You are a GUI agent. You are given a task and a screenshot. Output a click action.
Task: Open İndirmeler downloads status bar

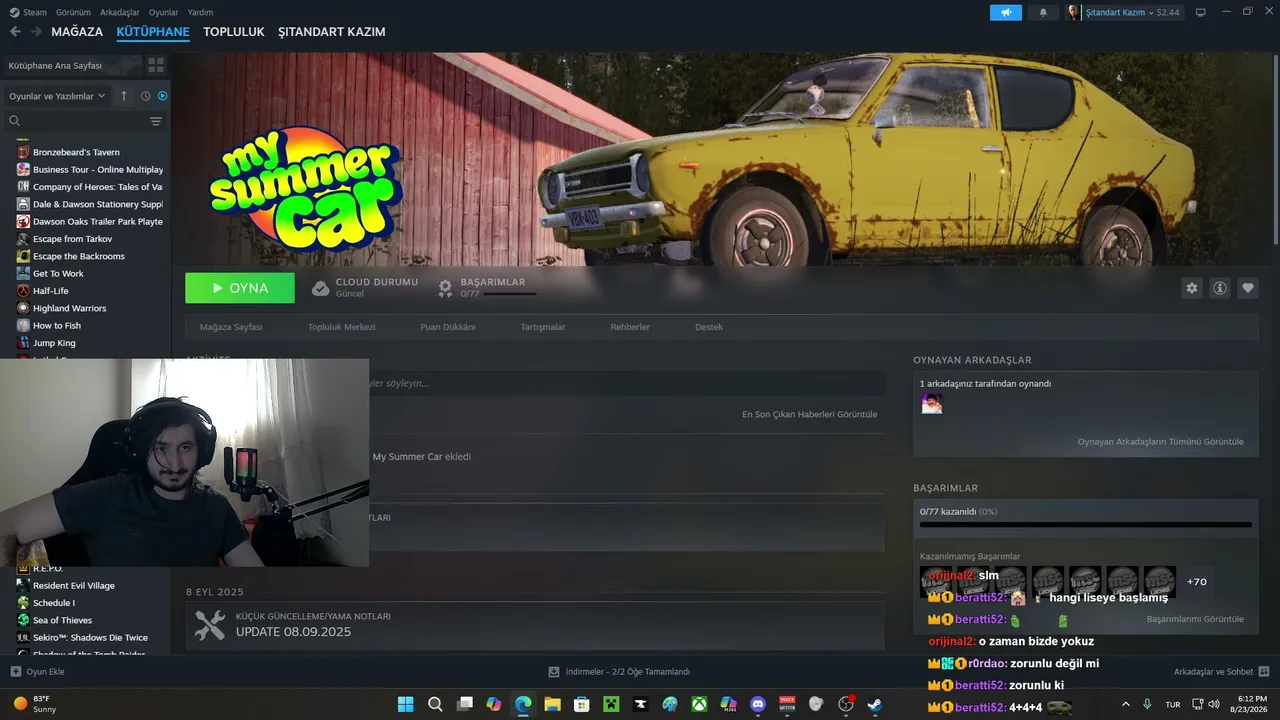click(620, 672)
